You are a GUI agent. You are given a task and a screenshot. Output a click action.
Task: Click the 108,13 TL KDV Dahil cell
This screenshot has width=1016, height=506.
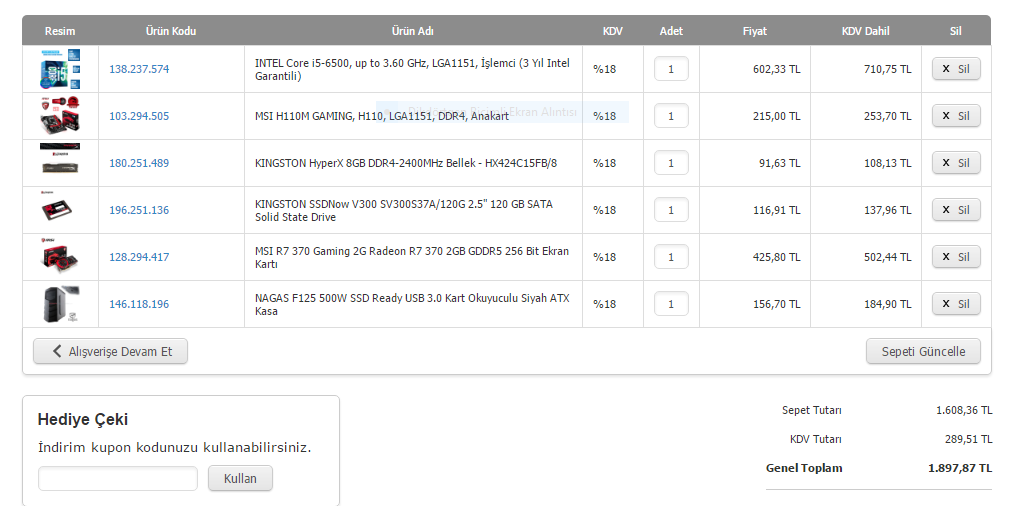coord(887,163)
